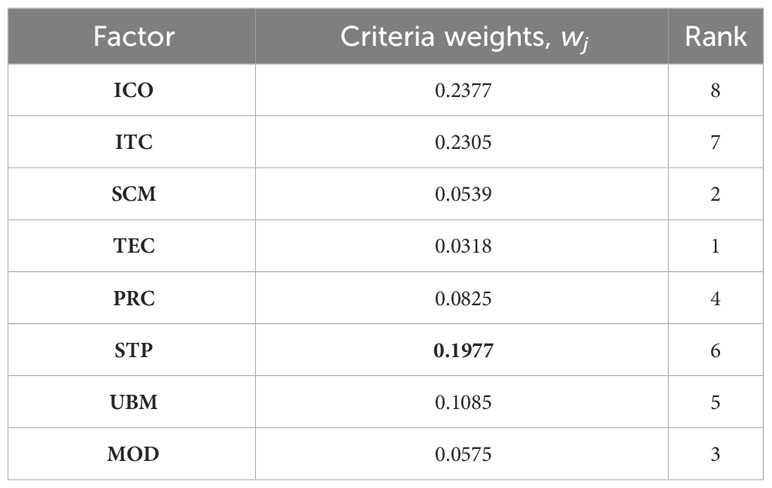Select the STP factor cell
The image size is (772, 488).
[x=133, y=350]
